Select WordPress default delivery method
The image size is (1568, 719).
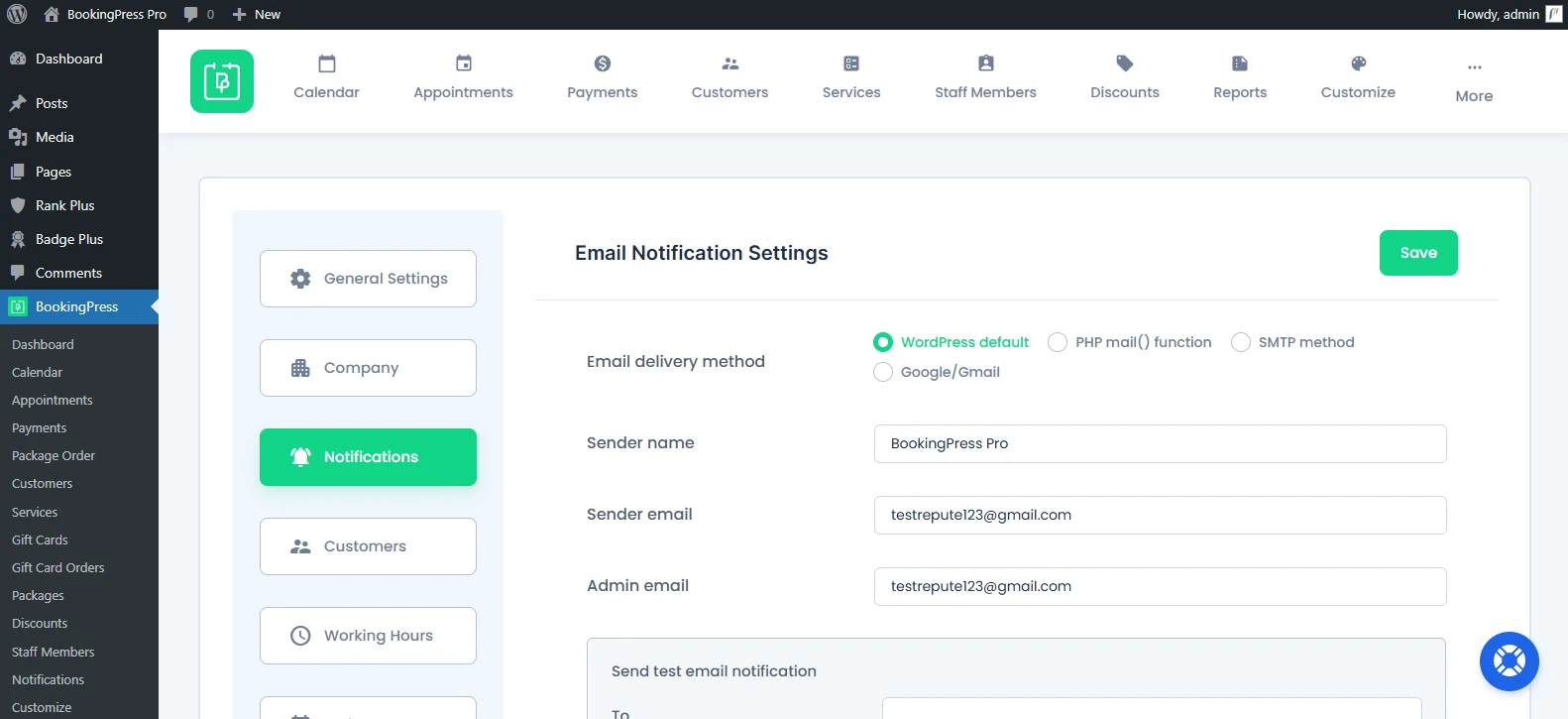click(x=883, y=342)
